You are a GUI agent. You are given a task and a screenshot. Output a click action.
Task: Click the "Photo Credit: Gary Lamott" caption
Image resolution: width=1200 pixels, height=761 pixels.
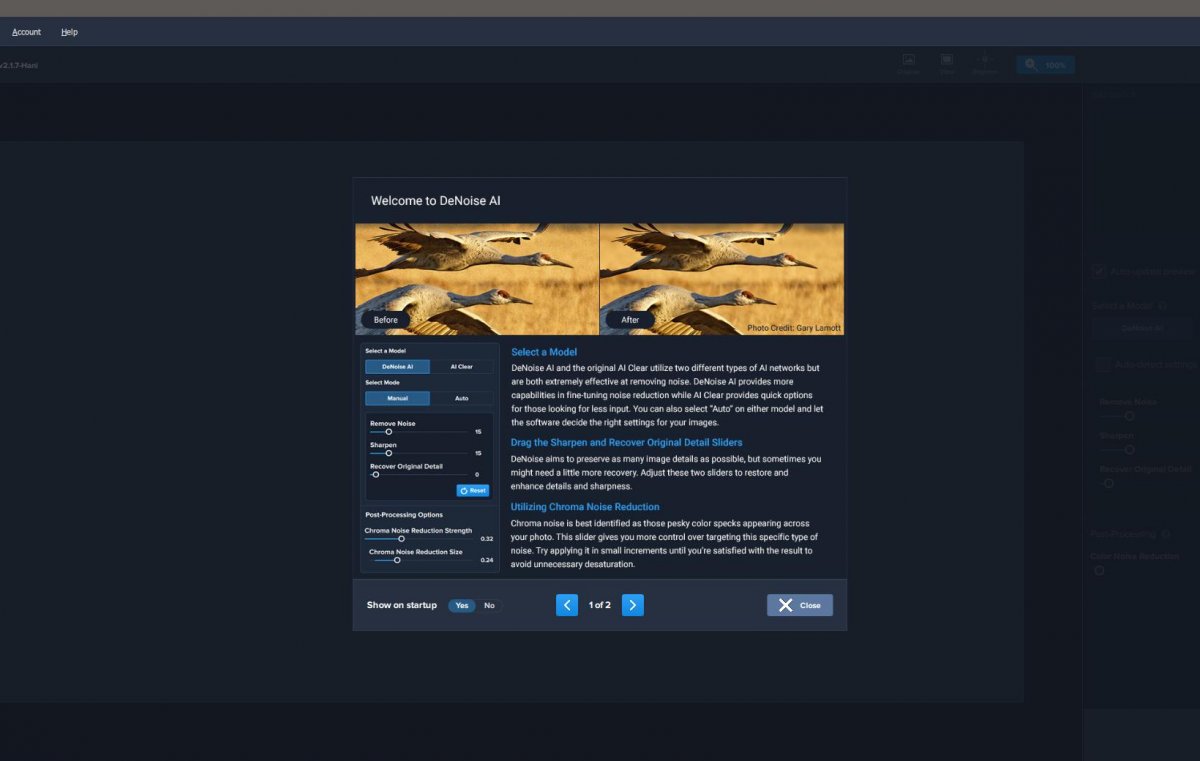(794, 328)
